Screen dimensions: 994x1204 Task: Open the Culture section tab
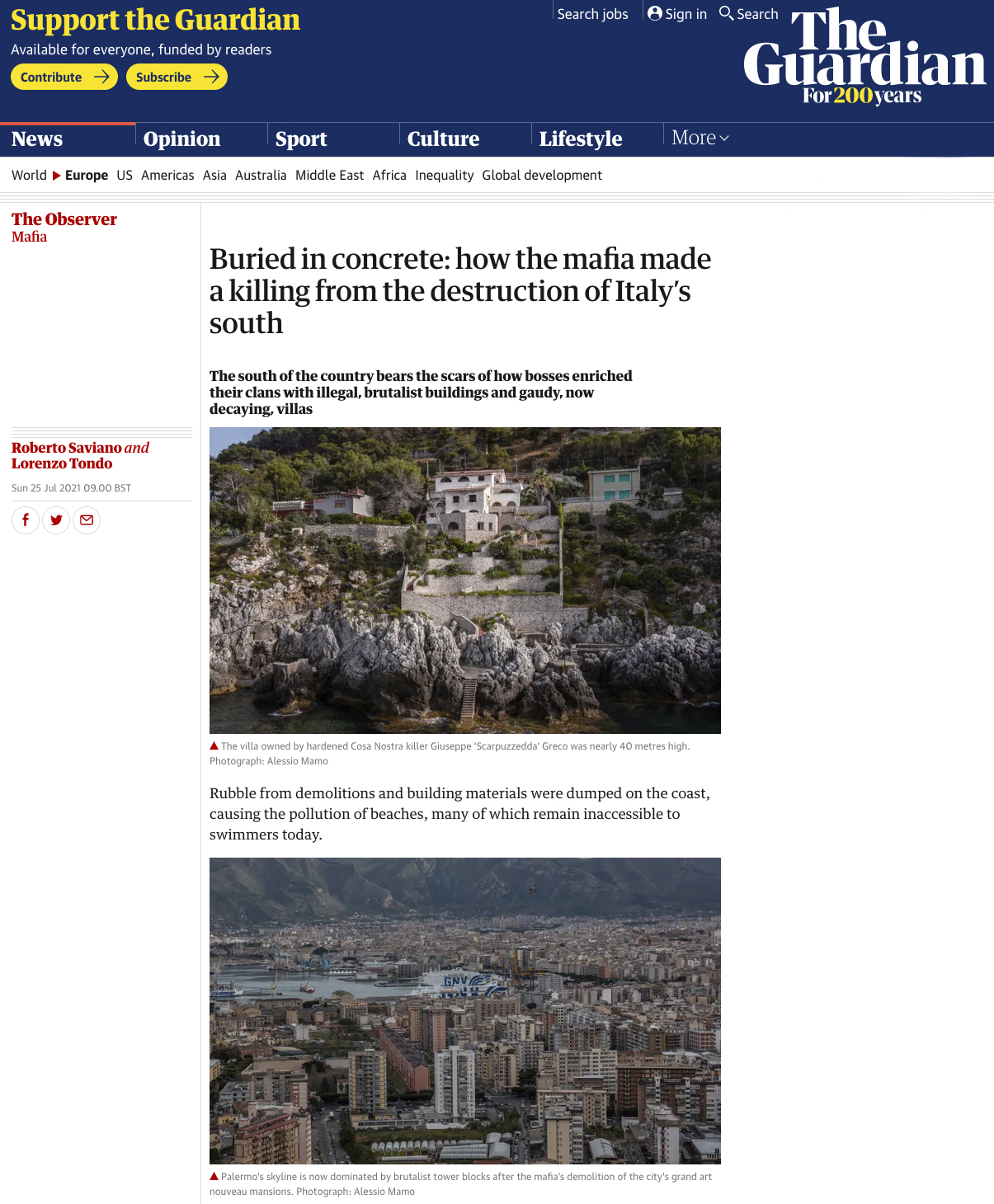point(443,139)
